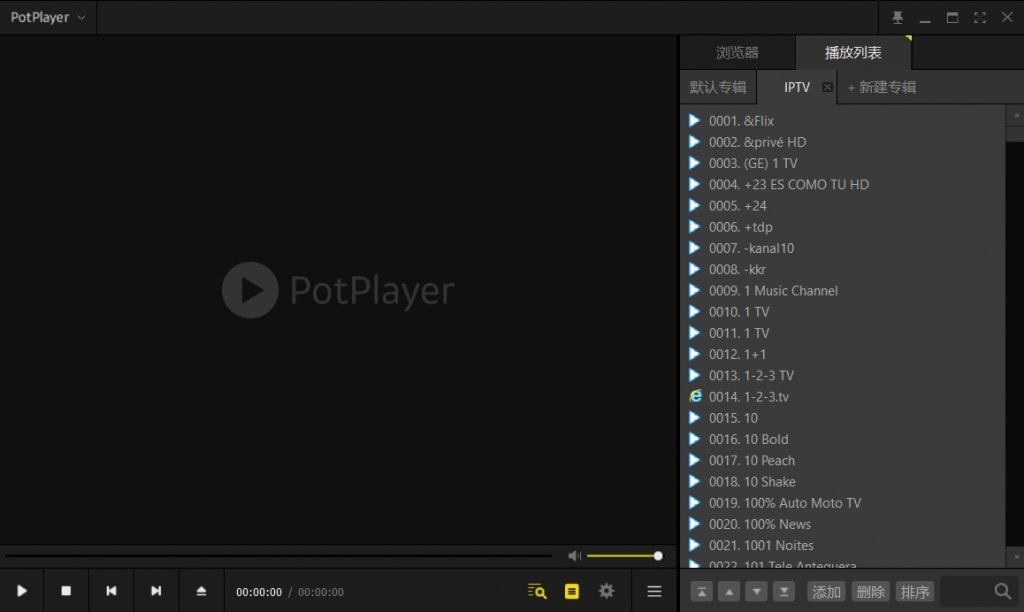The height and width of the screenshot is (612, 1024).
Task: Select the IPTV album tab
Action: (x=797, y=88)
